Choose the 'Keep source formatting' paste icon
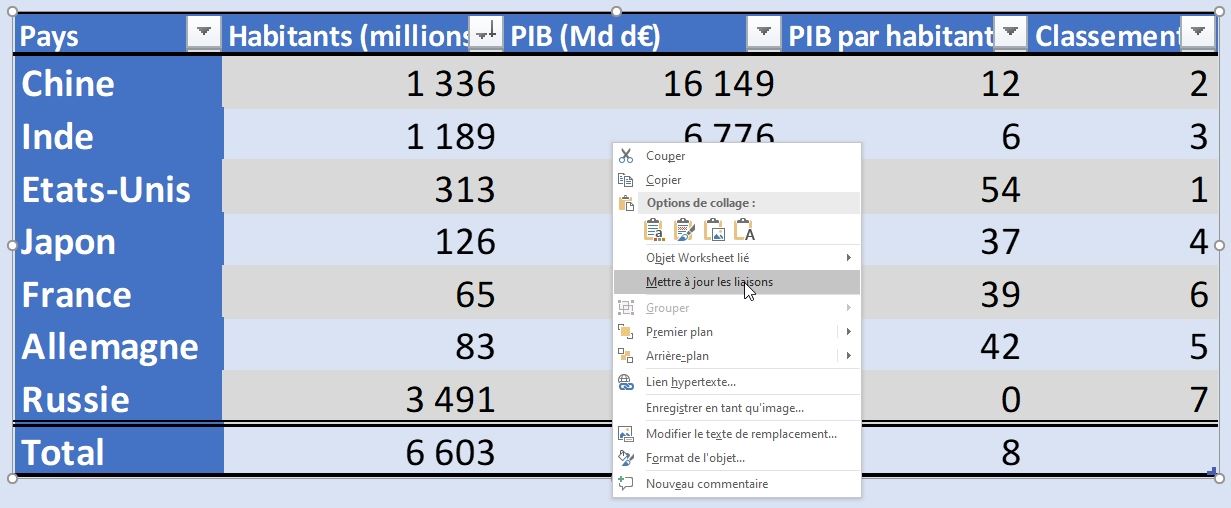1231x508 pixels. pos(684,230)
